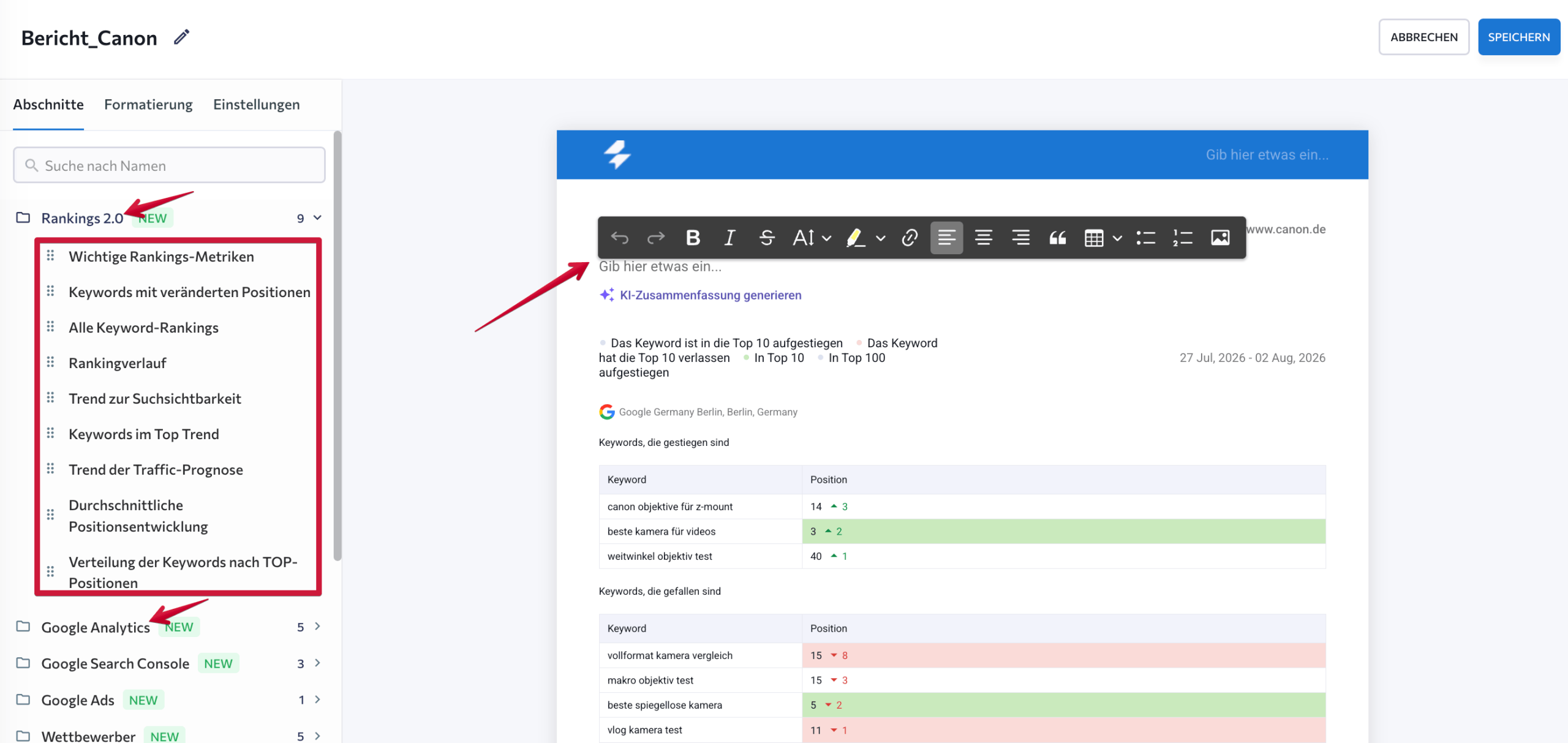Click the sidebar vertical scrollbar
The image size is (1568, 743).
click(337, 346)
